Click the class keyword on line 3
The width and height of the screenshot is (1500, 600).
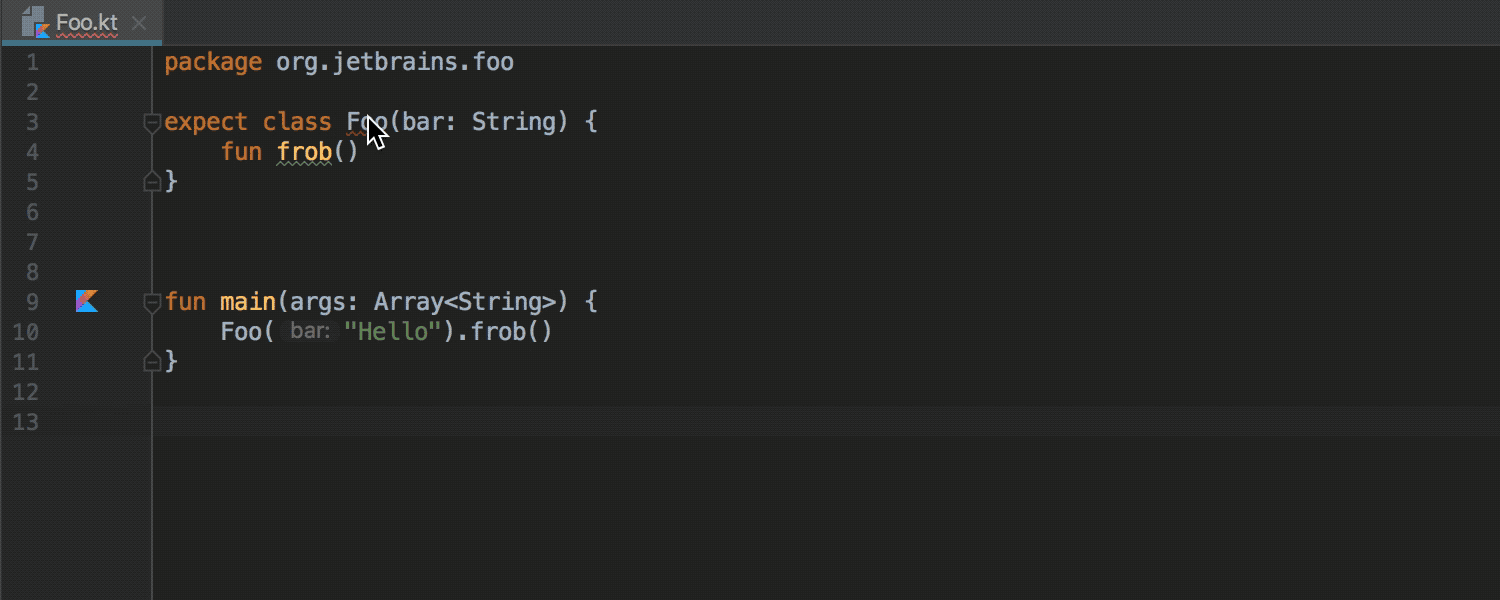(x=296, y=122)
